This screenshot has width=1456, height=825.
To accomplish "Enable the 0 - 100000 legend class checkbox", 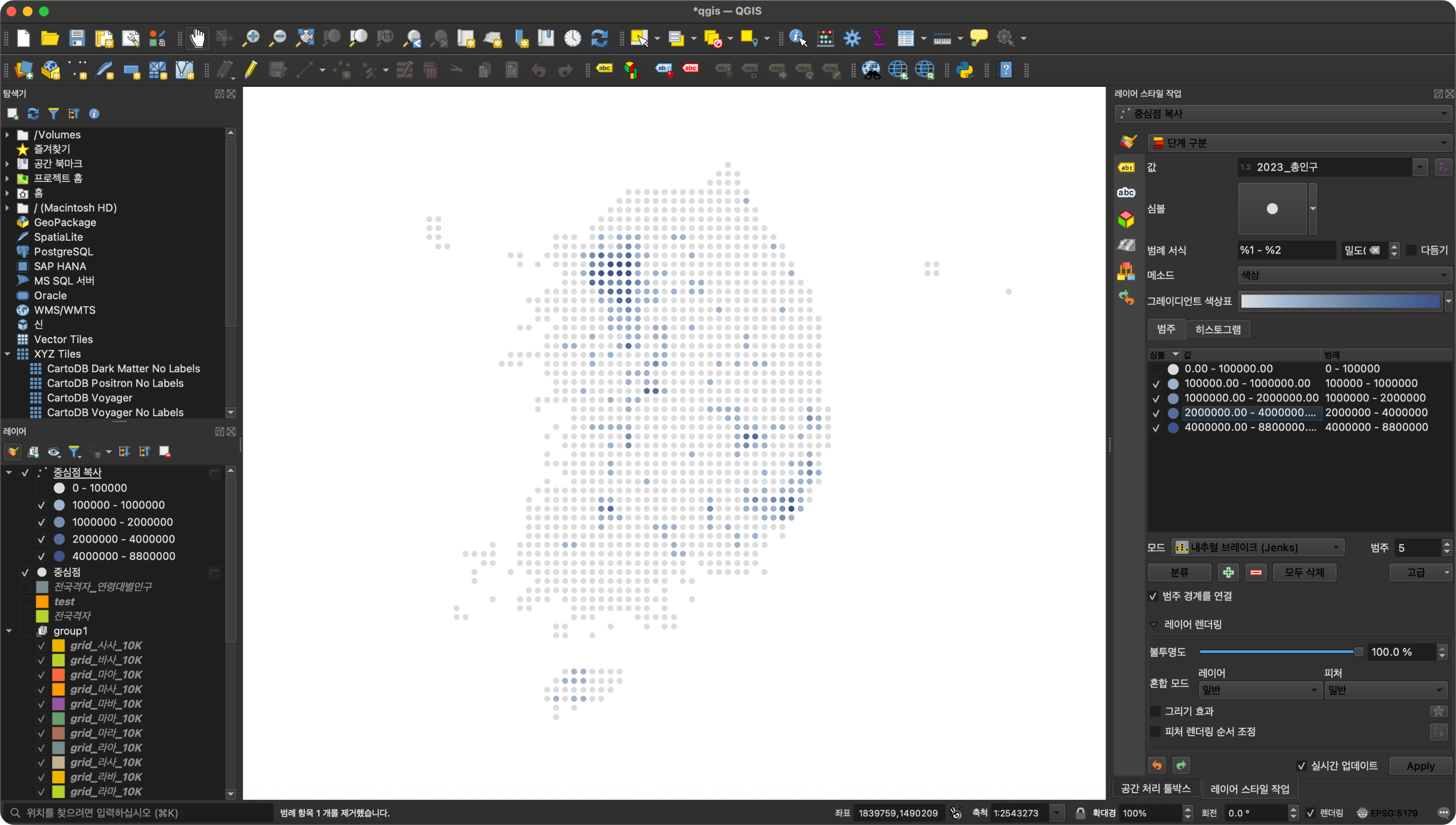I will (41, 488).
